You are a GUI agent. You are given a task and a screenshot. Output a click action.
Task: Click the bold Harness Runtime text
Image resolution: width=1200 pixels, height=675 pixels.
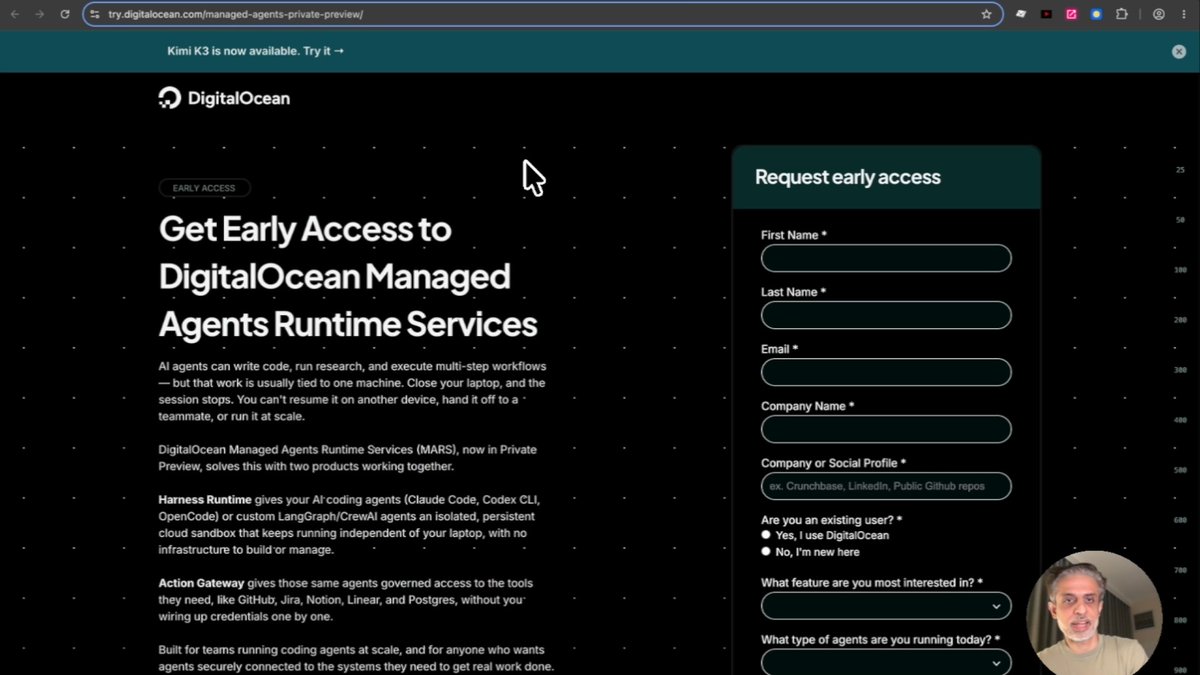coord(205,499)
